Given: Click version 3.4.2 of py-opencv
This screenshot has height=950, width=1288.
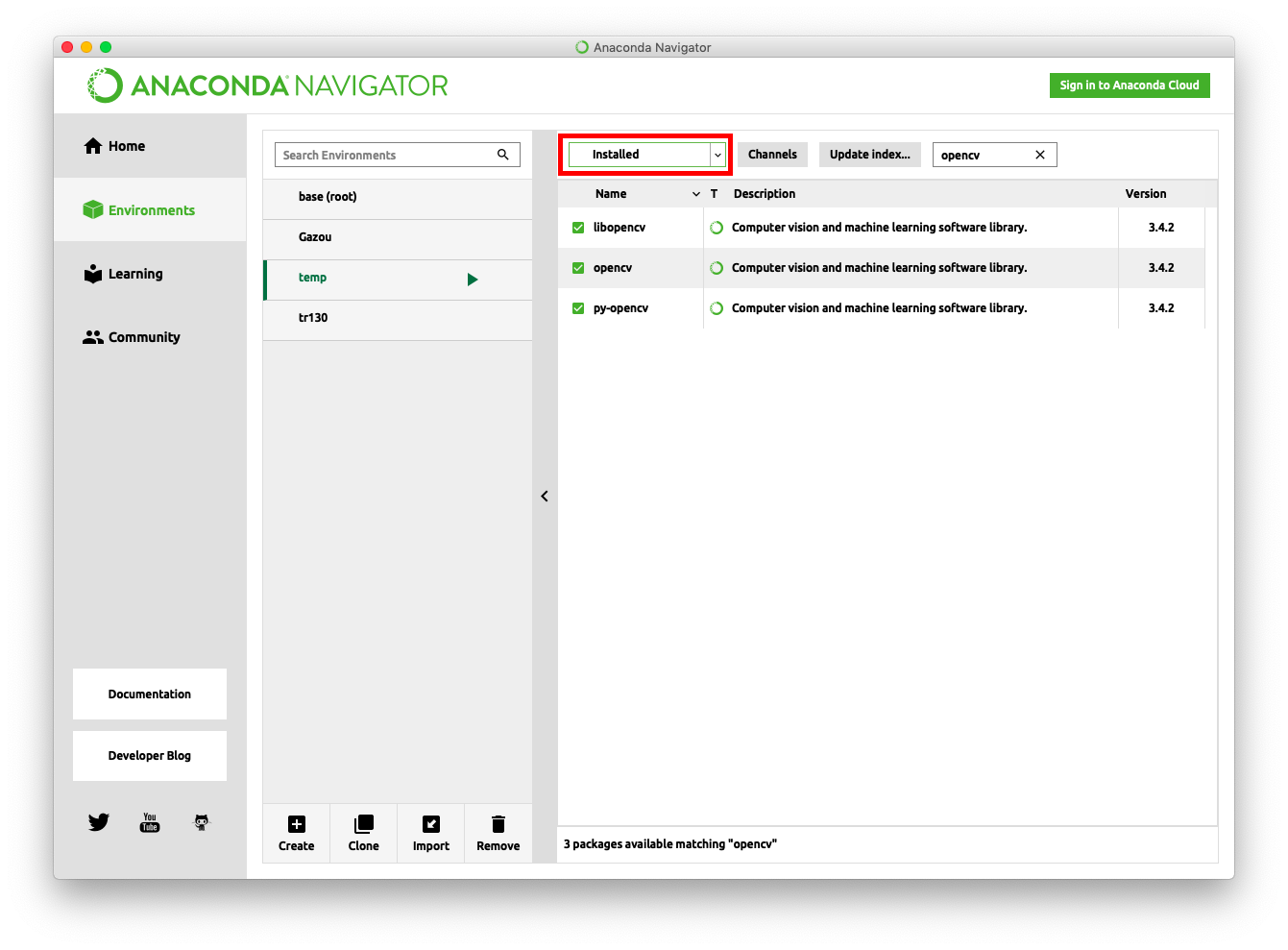Looking at the screenshot, I should click(1161, 308).
